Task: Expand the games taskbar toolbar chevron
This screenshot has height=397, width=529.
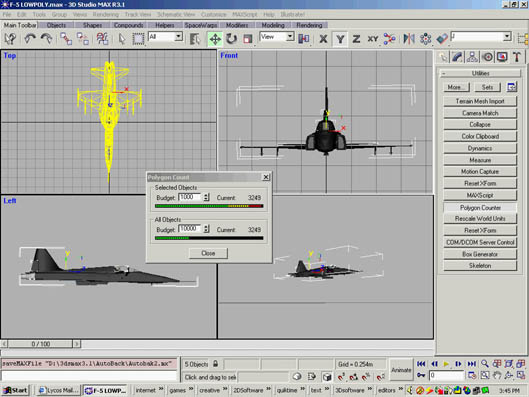Action: [191, 390]
